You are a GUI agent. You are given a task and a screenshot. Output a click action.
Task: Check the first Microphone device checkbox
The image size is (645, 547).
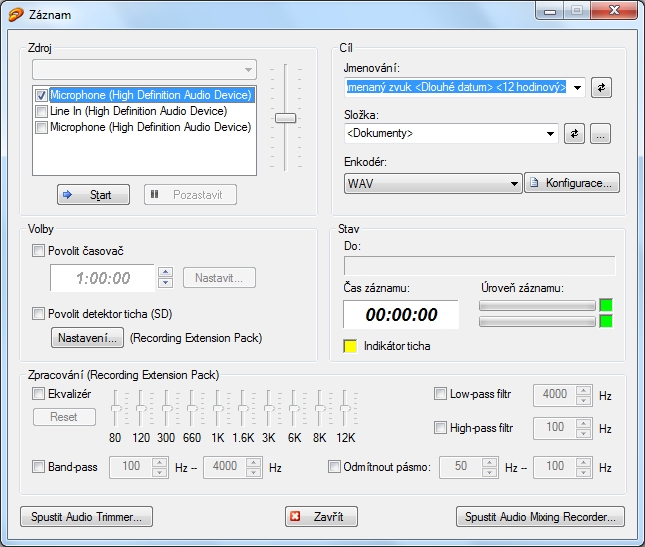41,95
